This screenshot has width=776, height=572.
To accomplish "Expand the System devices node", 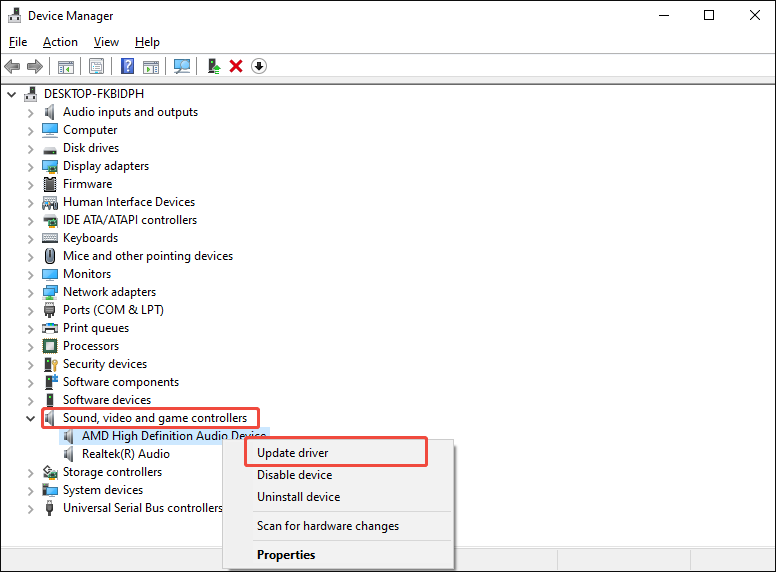I will (31, 491).
